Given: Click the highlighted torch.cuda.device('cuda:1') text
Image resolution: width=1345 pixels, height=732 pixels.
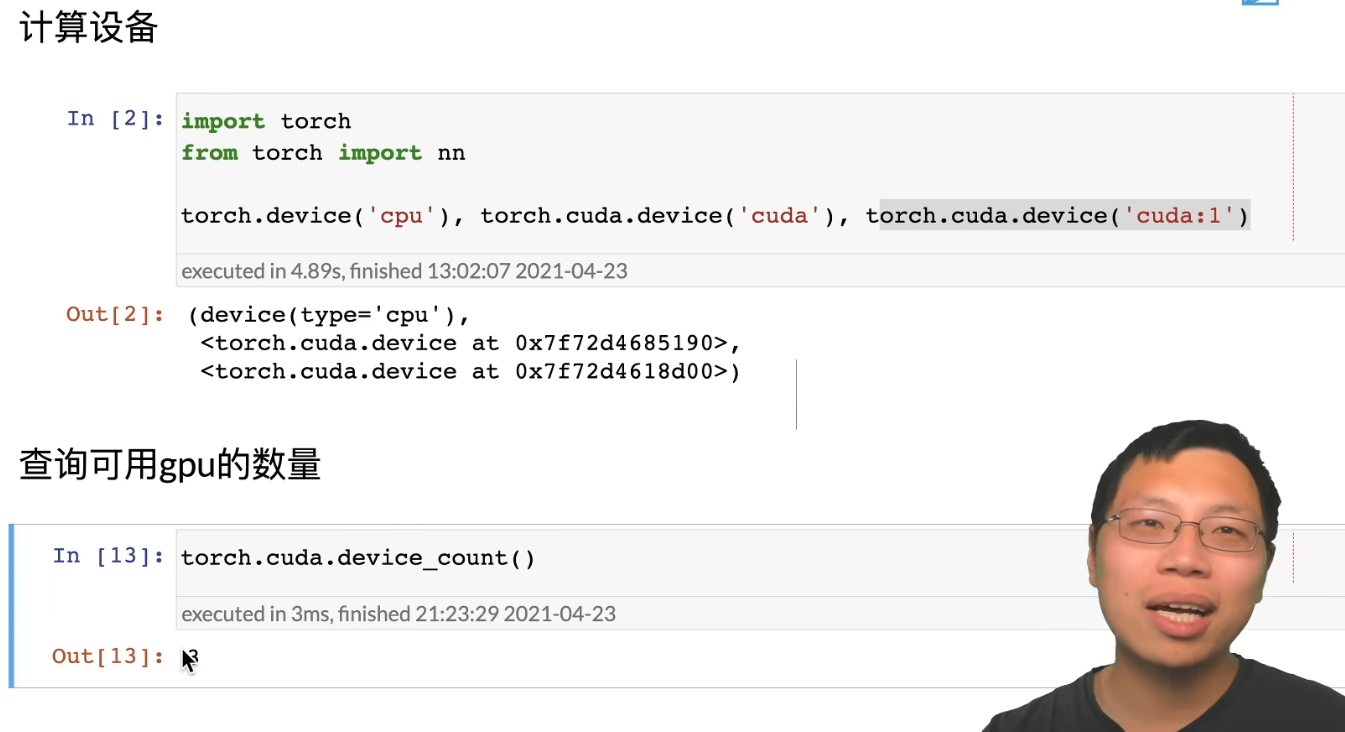Looking at the screenshot, I should [1058, 215].
